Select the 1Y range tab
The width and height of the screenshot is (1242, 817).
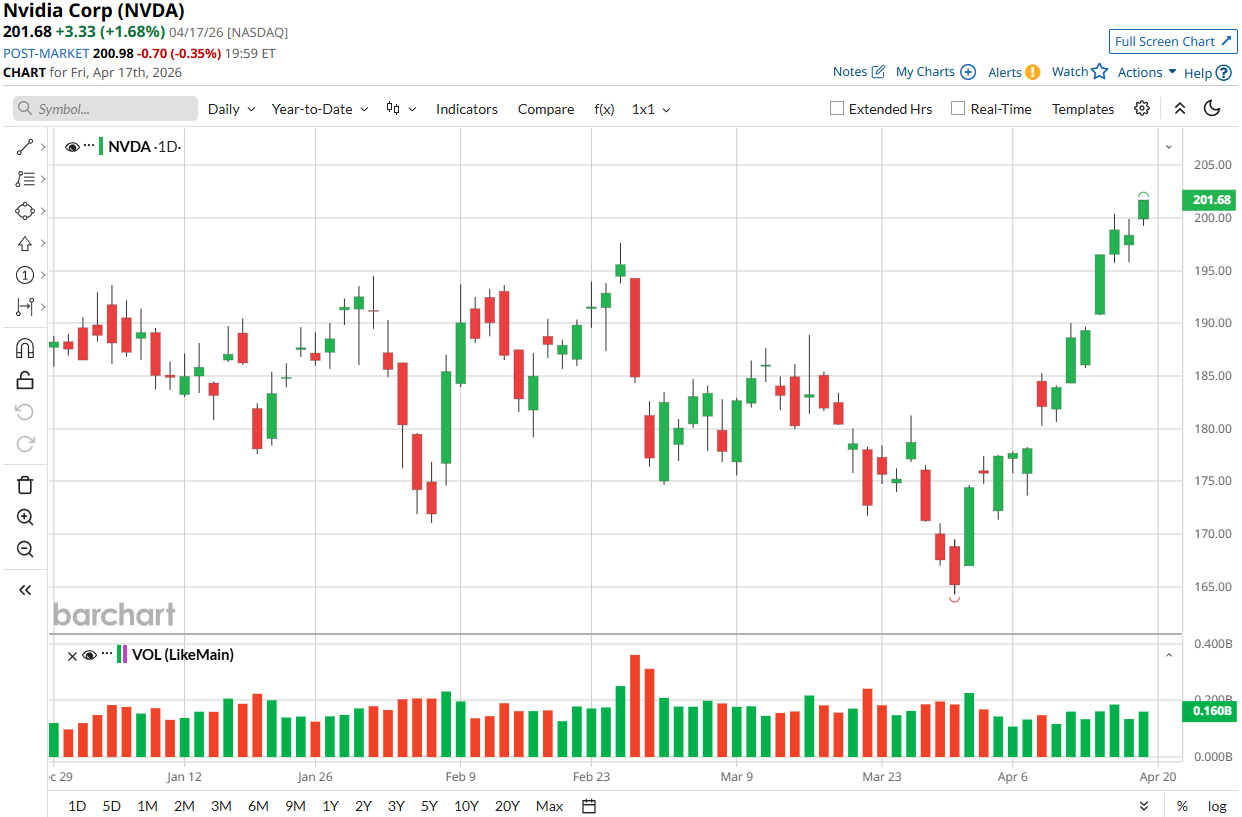tap(330, 806)
